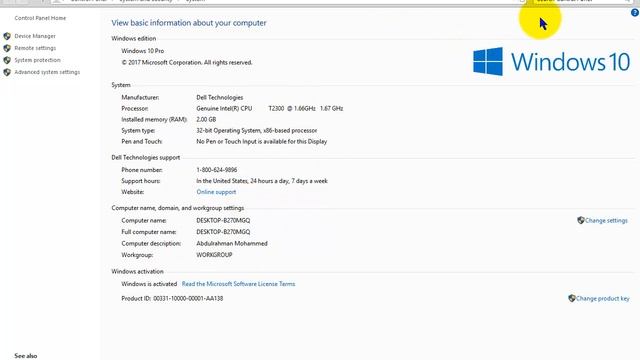
Task: Click the support hours value text
Action: [262, 181]
